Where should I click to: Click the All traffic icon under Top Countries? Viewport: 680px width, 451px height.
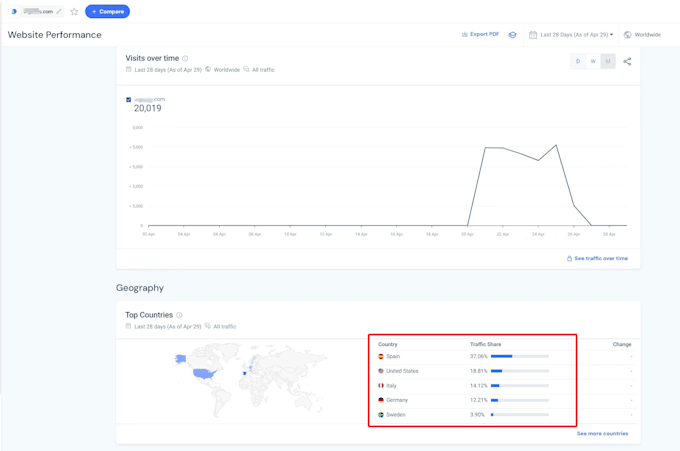pyautogui.click(x=208, y=326)
